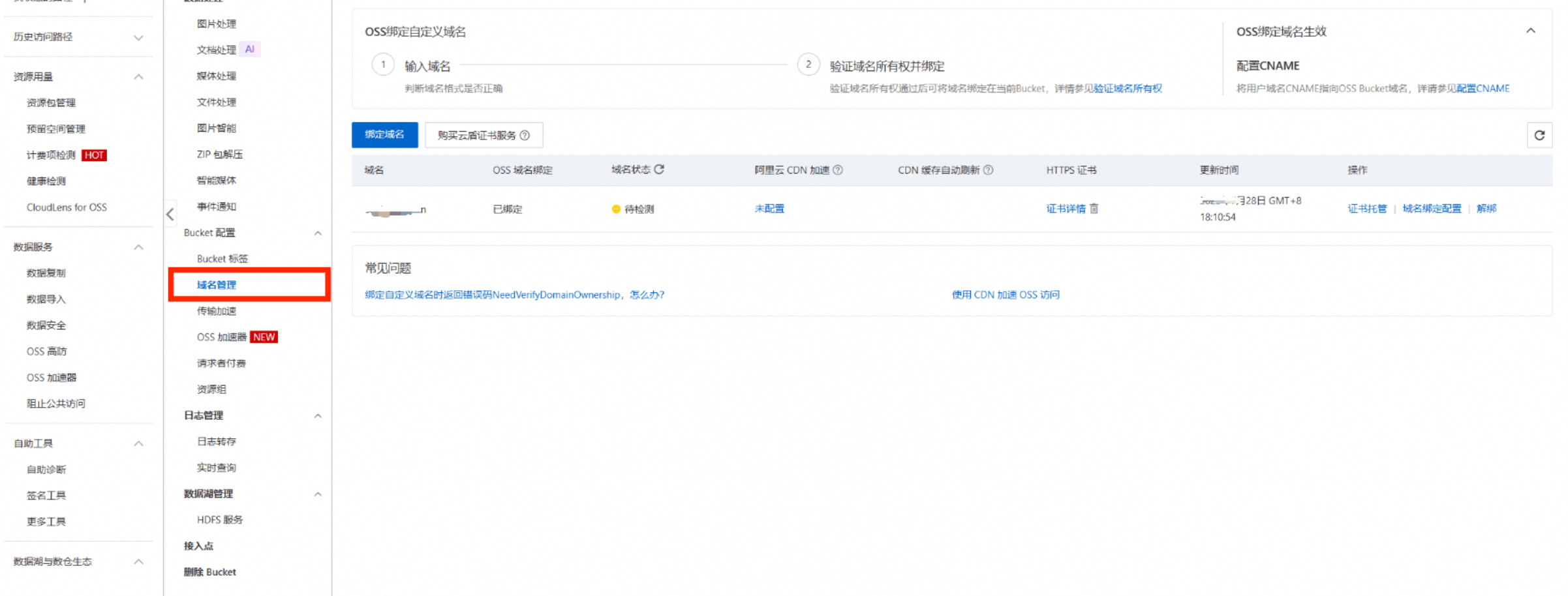This screenshot has height=596, width=1568.
Task: Open 域名管理 in the bucket menu
Action: [x=217, y=285]
